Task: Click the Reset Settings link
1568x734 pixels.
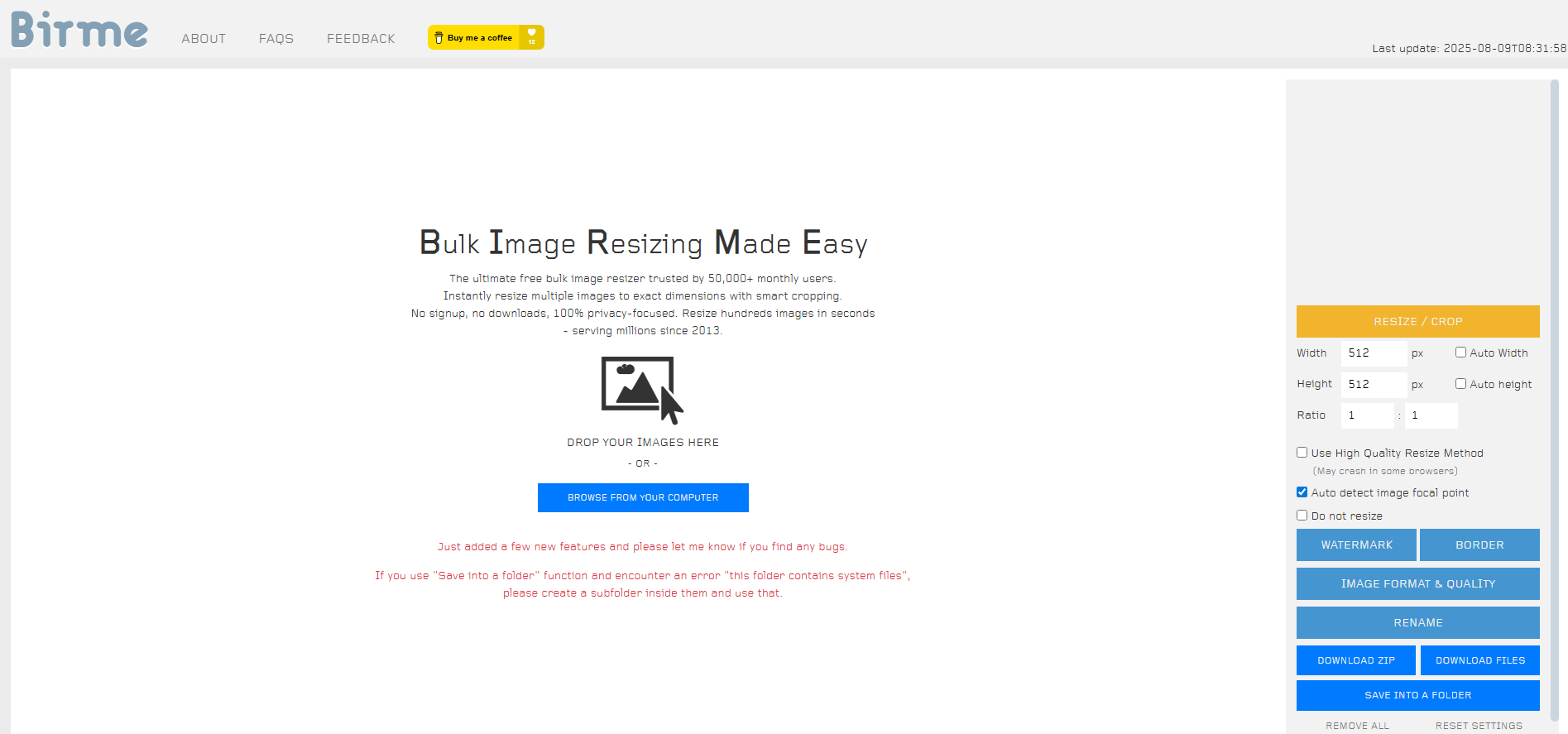Action: tap(1479, 726)
